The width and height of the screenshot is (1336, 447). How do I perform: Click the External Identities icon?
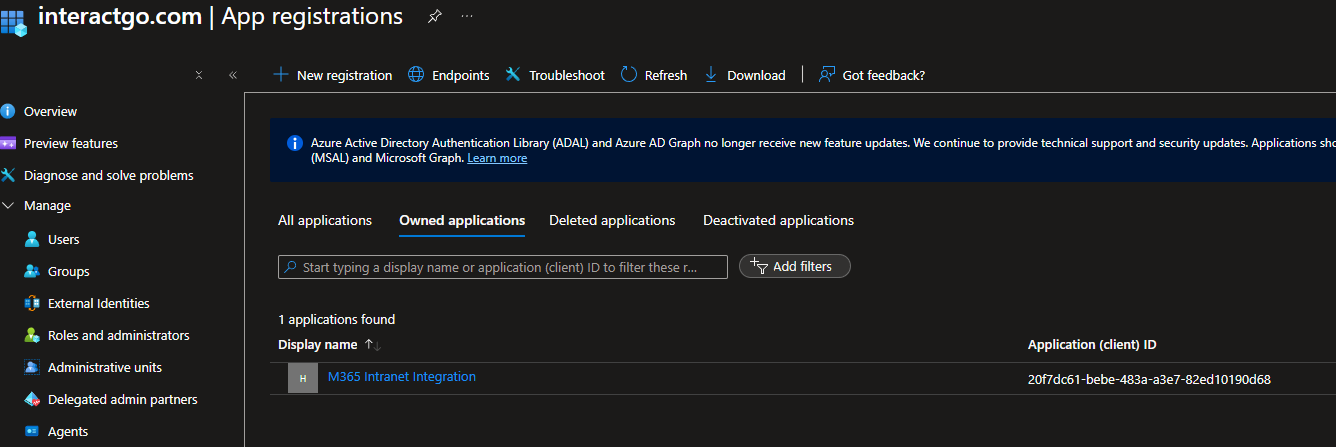32,303
